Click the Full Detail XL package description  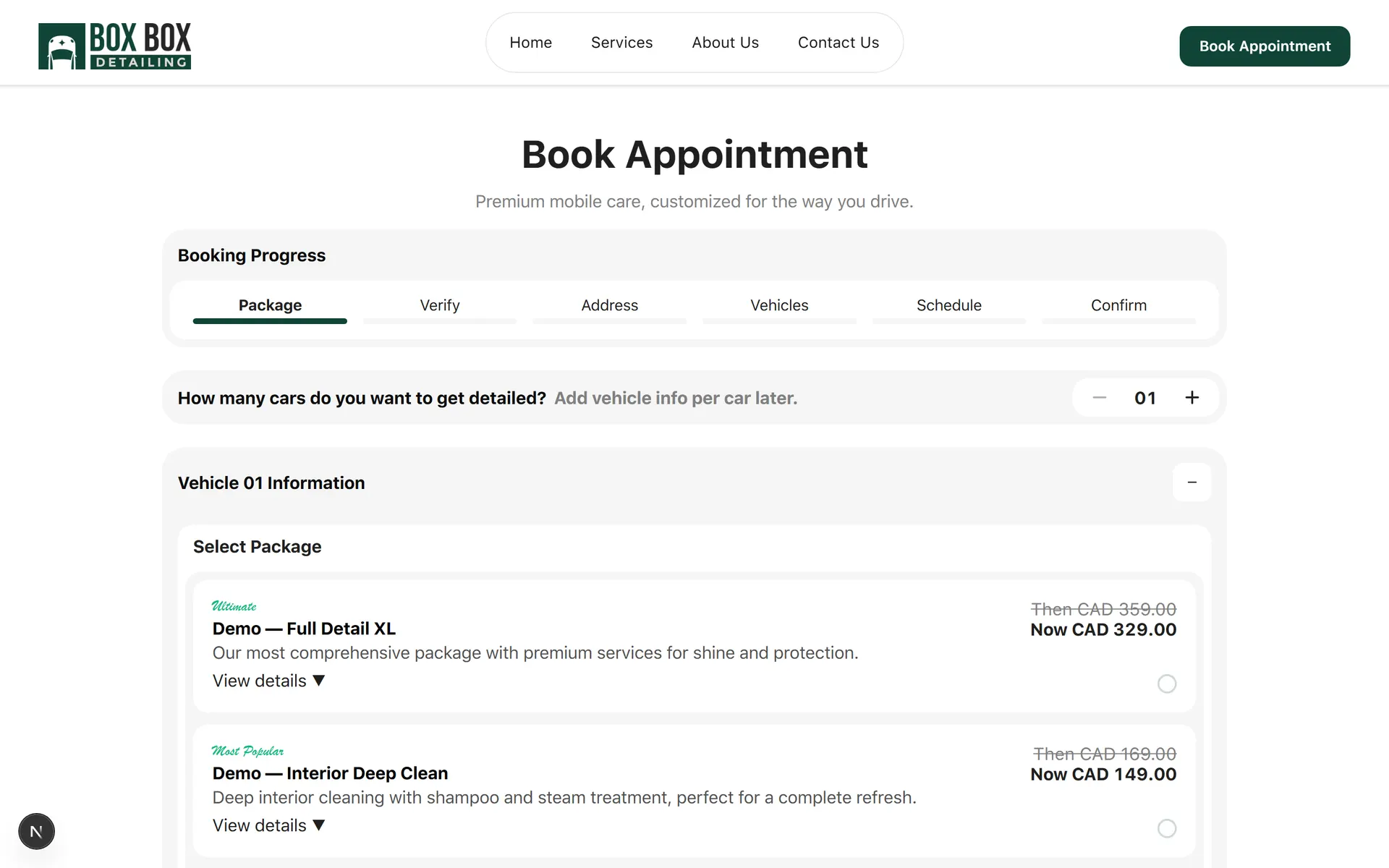pos(535,652)
